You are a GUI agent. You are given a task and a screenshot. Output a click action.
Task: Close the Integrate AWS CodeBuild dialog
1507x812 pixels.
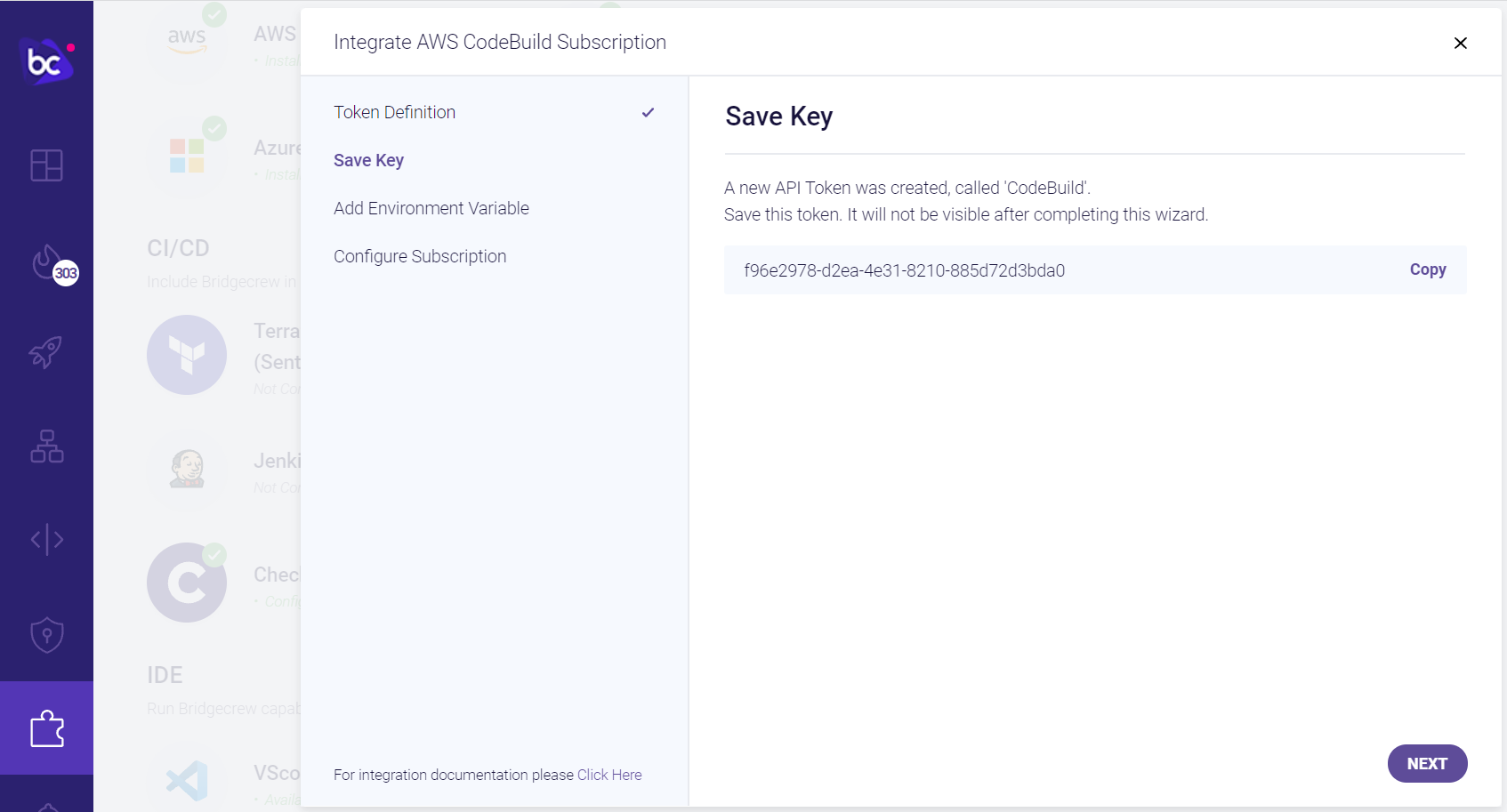point(1460,43)
